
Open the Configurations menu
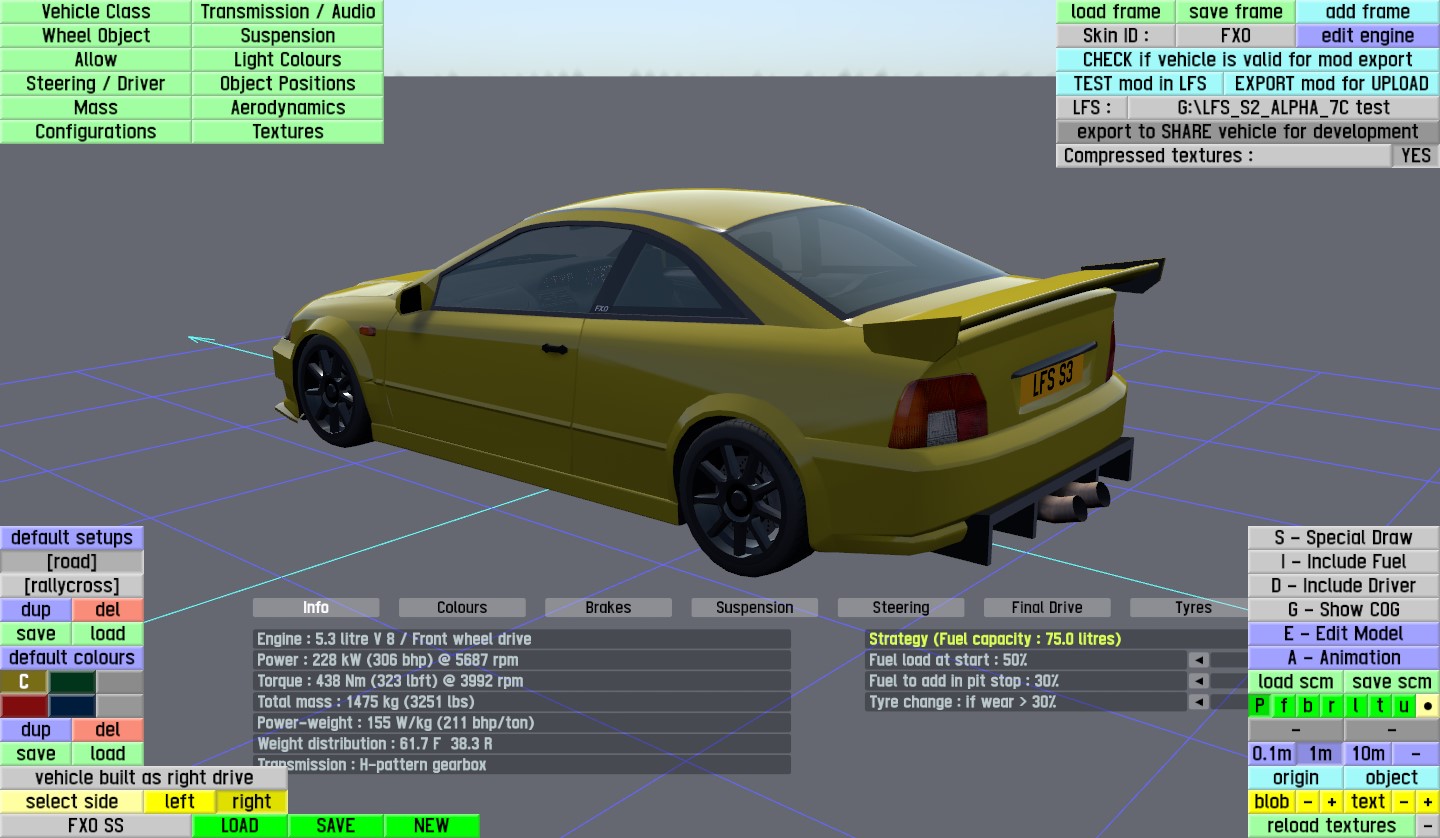pyautogui.click(x=96, y=132)
